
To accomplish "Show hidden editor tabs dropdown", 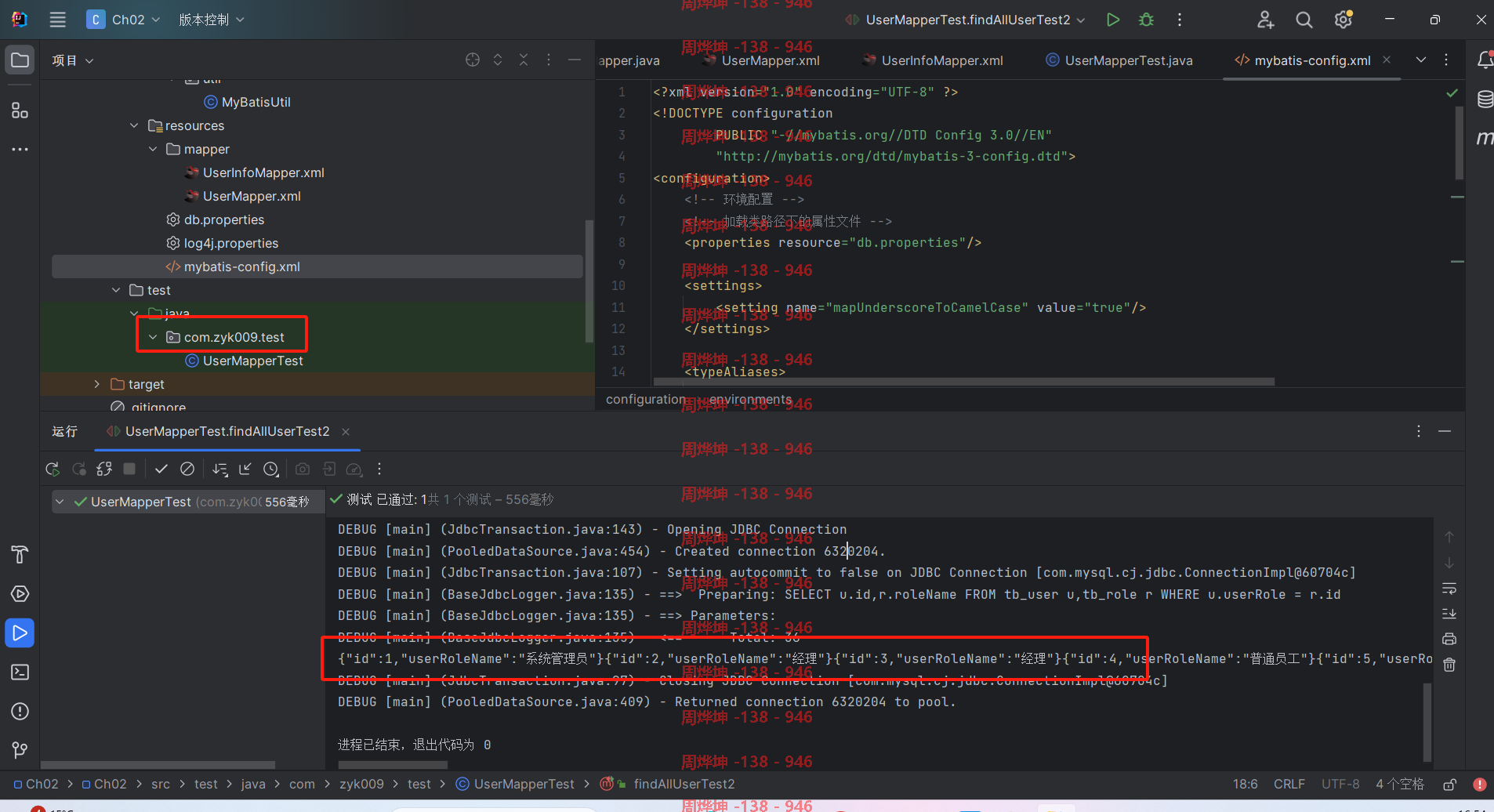I will [x=1421, y=60].
